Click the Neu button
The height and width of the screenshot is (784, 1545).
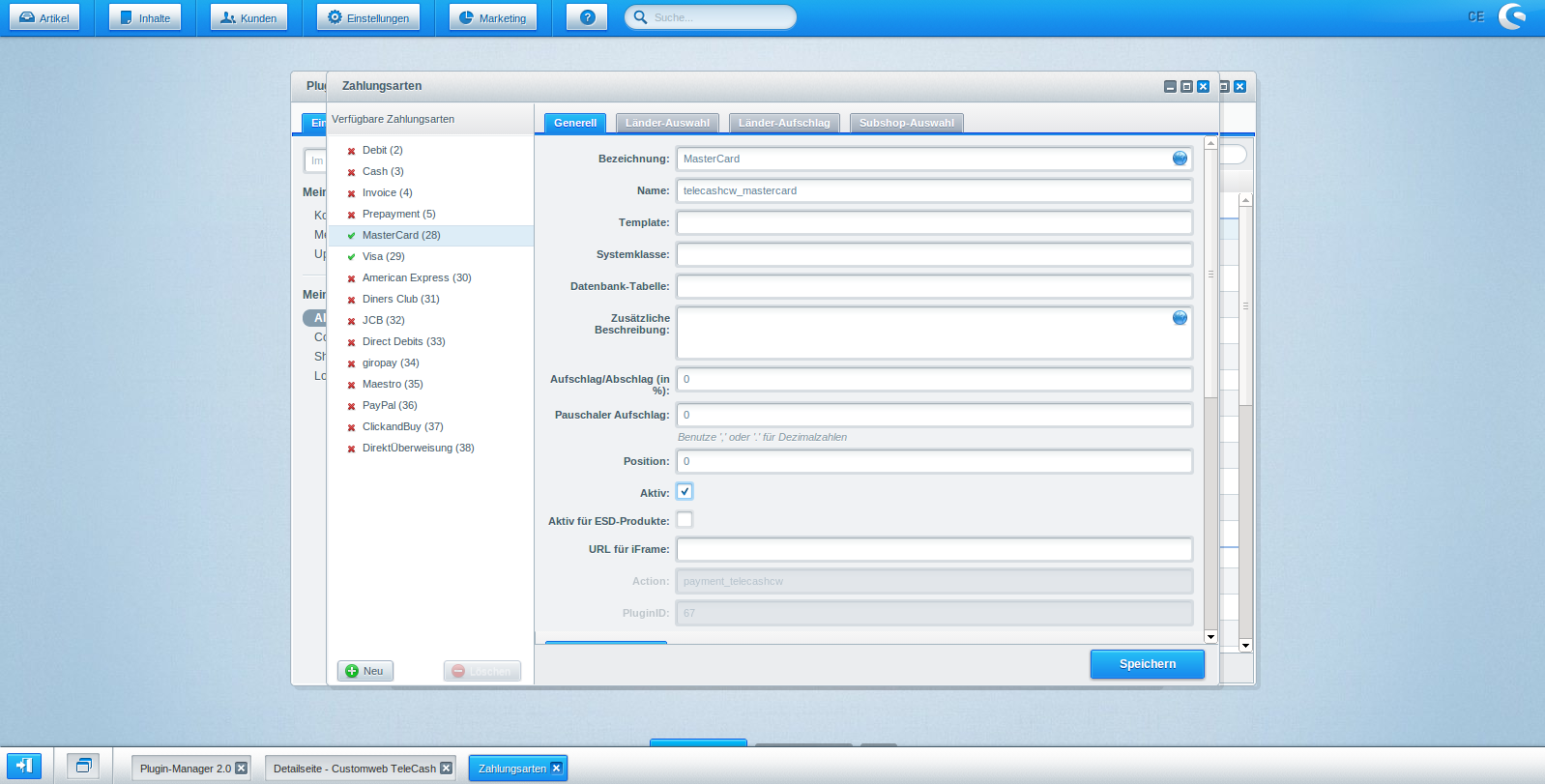coord(365,671)
